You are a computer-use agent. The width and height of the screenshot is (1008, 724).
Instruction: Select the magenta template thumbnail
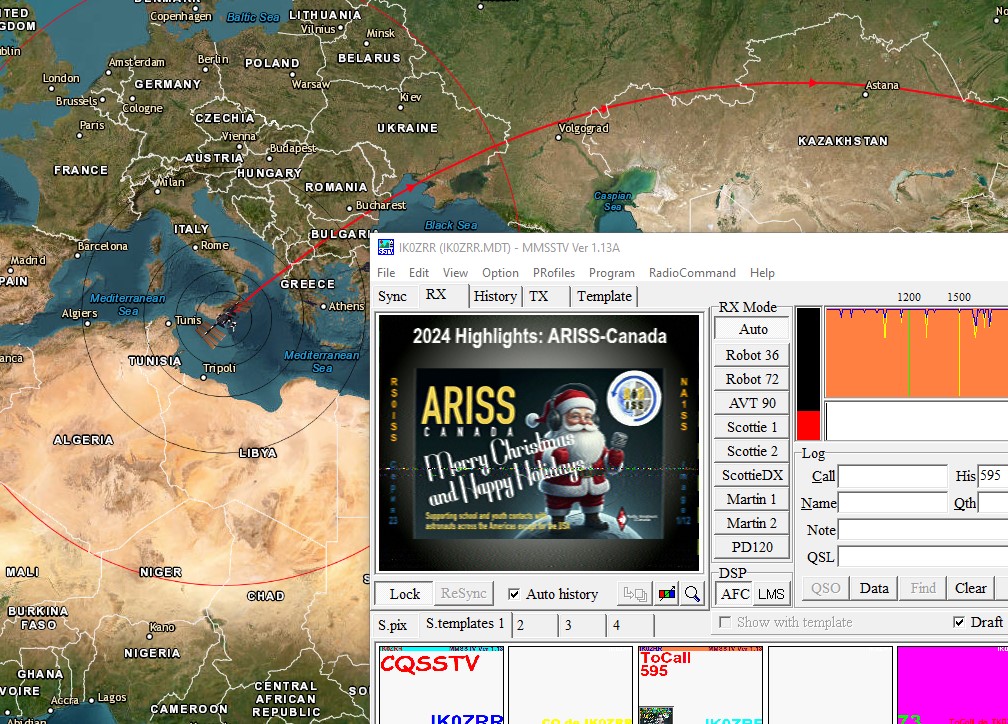[953, 685]
